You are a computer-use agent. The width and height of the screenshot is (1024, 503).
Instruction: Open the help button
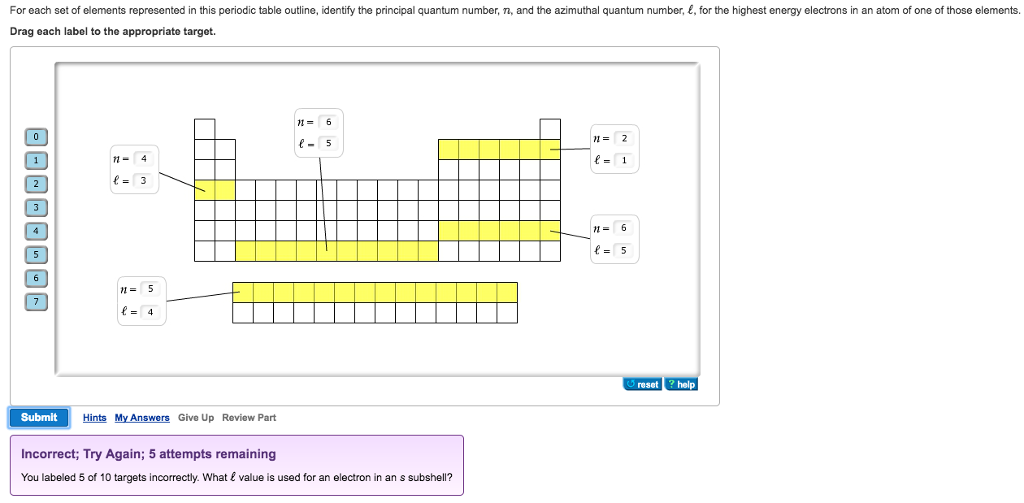click(x=681, y=384)
